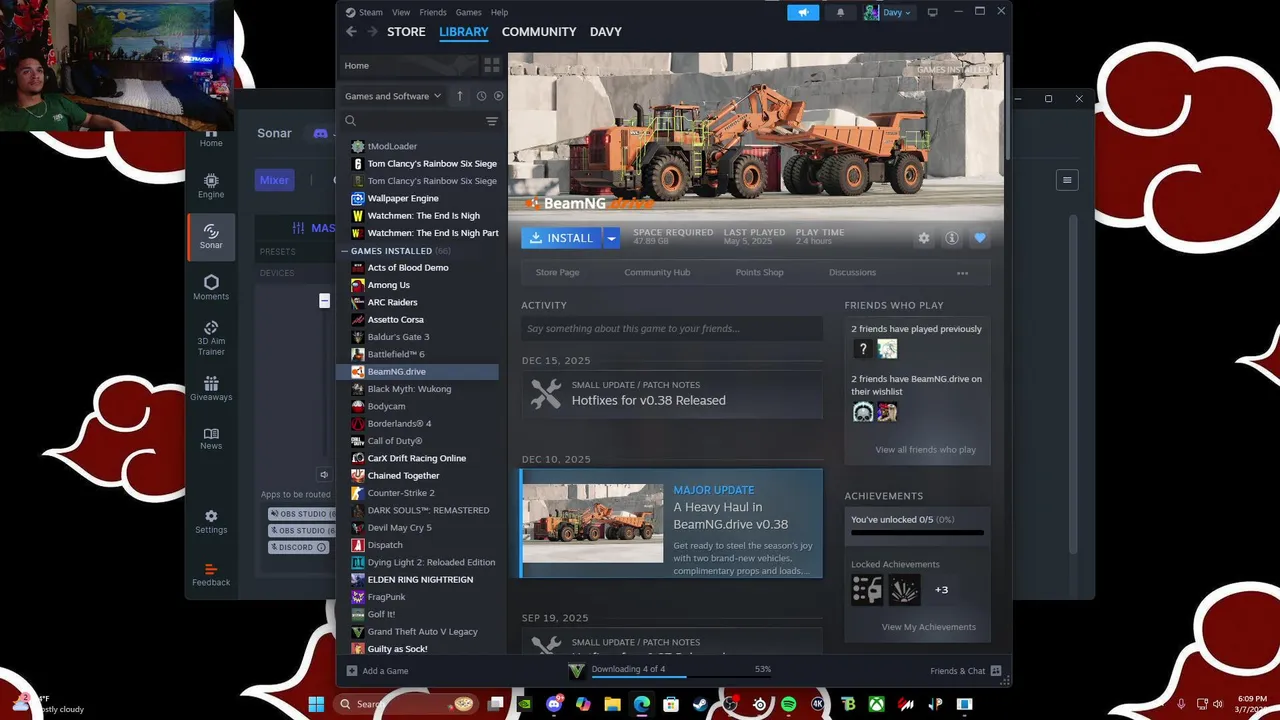Click the Discord icon in Sonar header
The height and width of the screenshot is (720, 1280).
321,133
